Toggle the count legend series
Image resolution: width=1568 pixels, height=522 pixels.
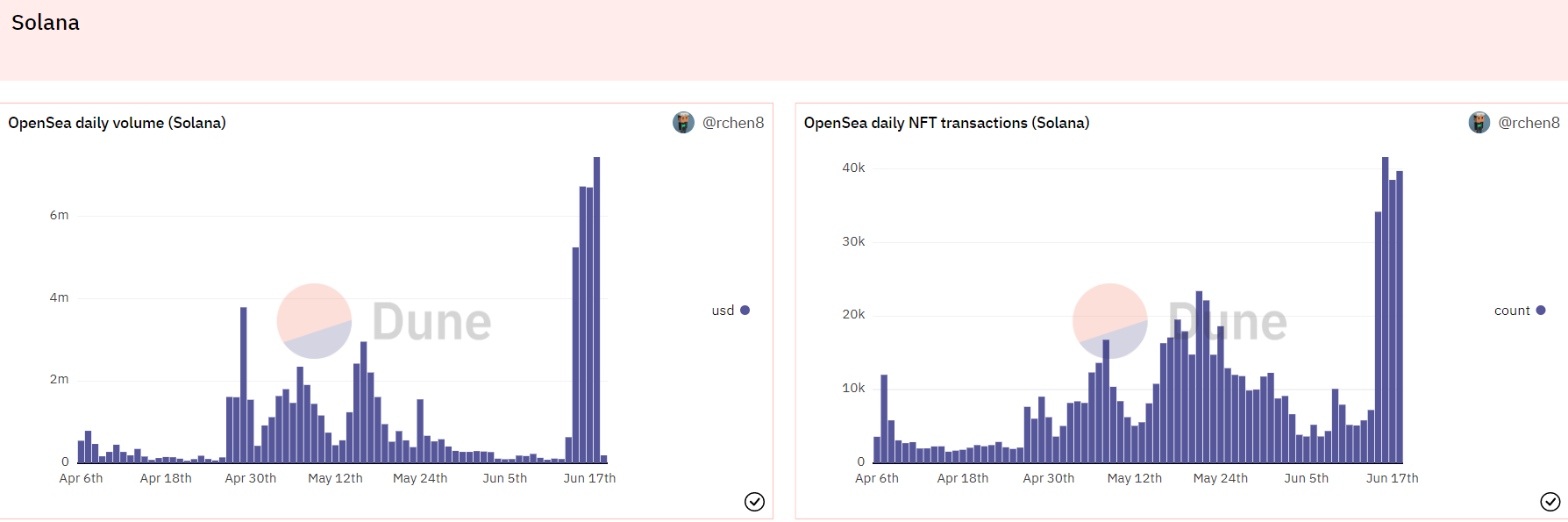pyautogui.click(x=1520, y=311)
